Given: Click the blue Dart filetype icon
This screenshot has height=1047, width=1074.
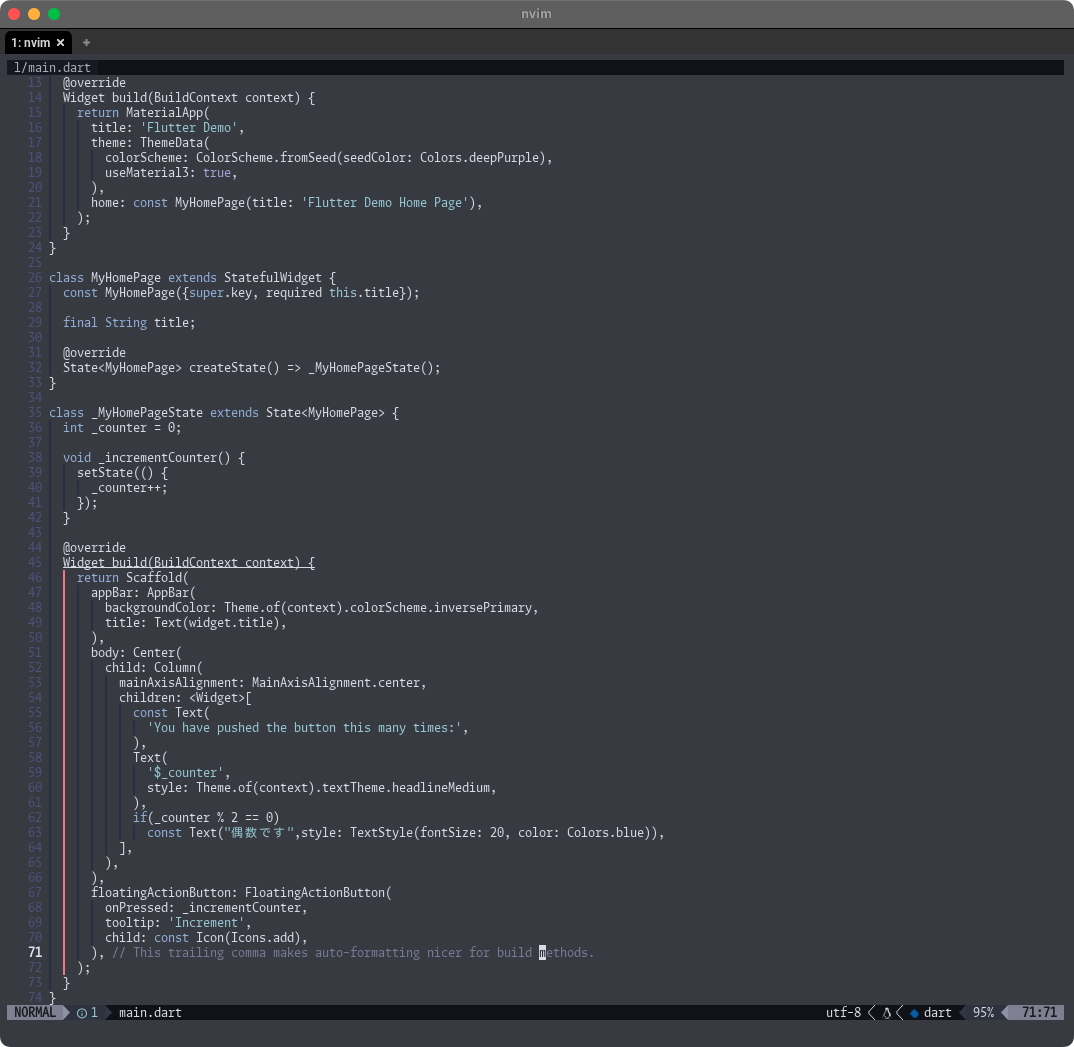Looking at the screenshot, I should tap(914, 1013).
